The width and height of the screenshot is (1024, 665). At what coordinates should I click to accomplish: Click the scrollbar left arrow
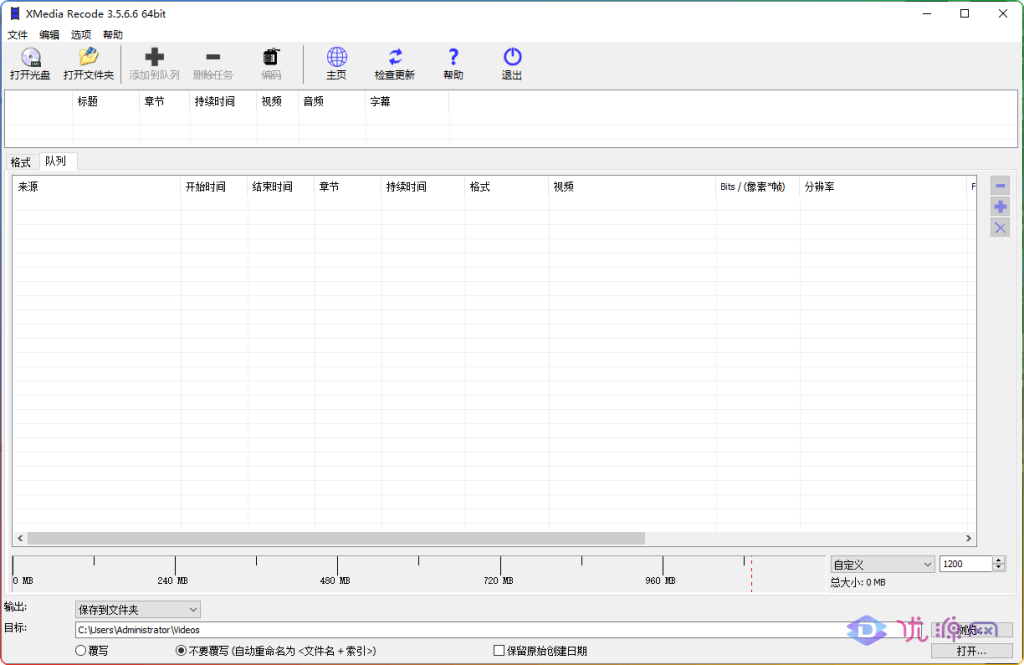click(x=20, y=538)
